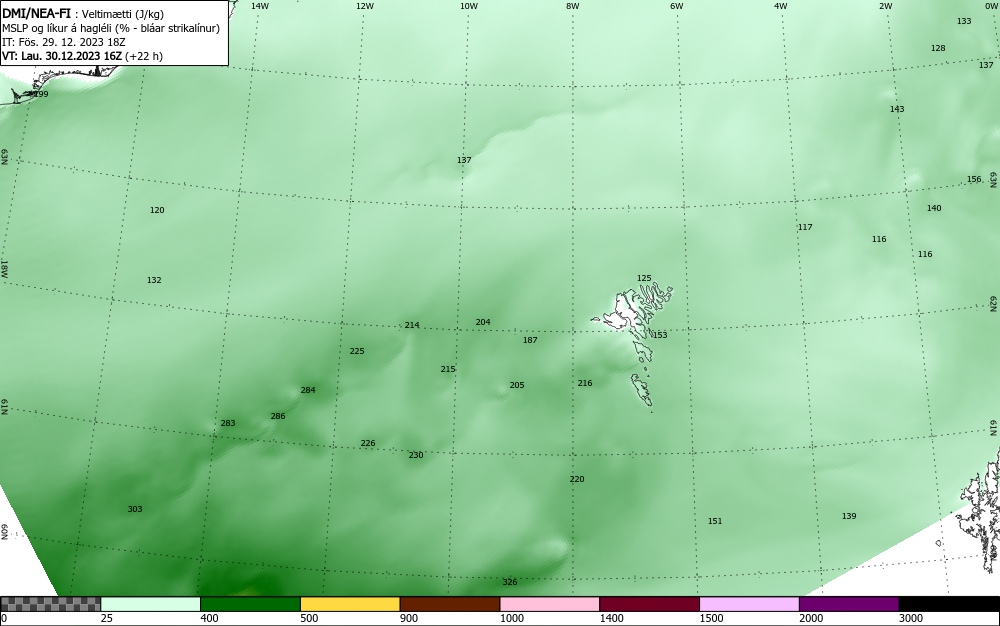Click the '62N' latitude label
The image size is (1000, 626).
click(x=994, y=304)
